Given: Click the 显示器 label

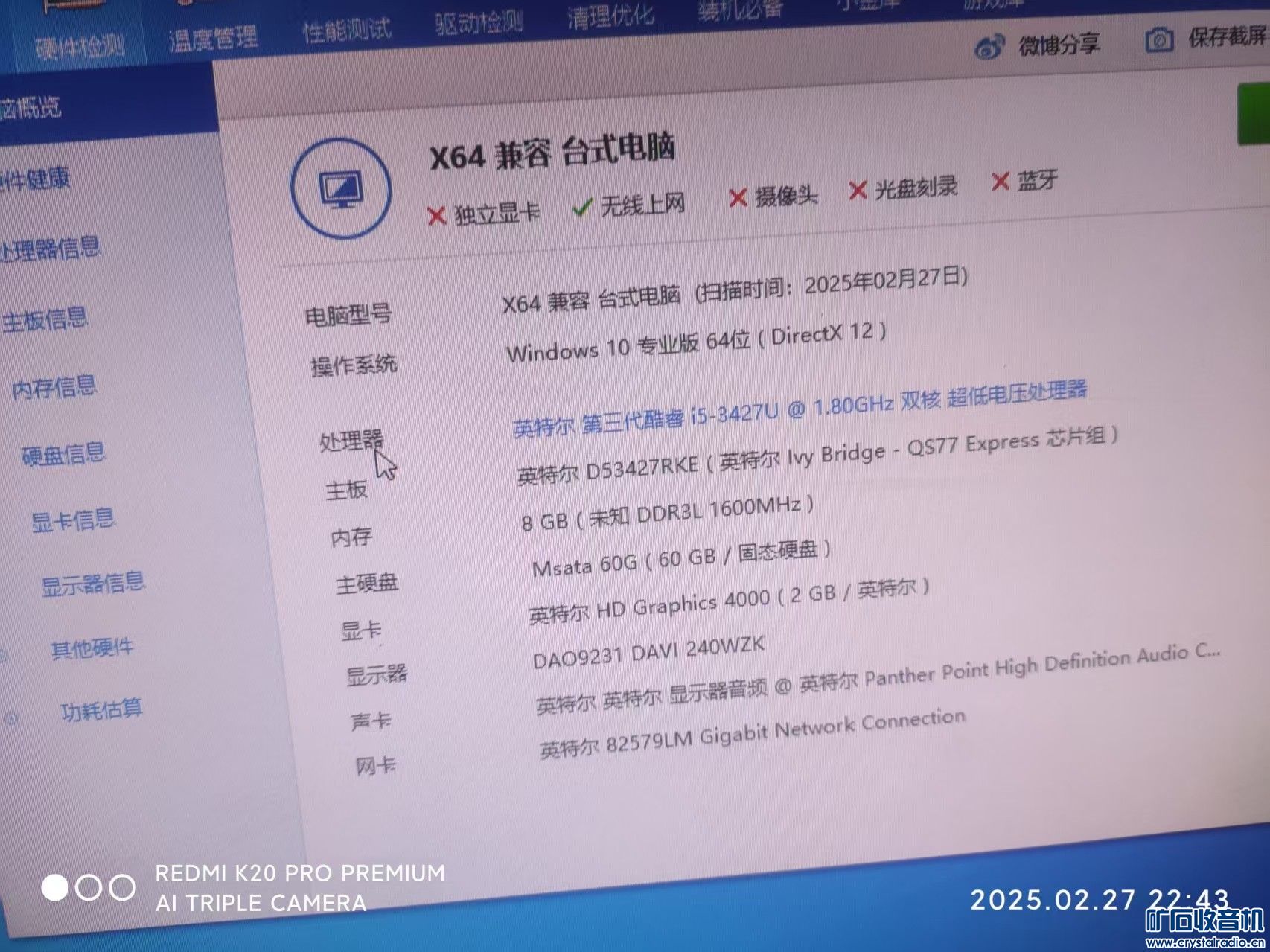Looking at the screenshot, I should click(x=377, y=675).
